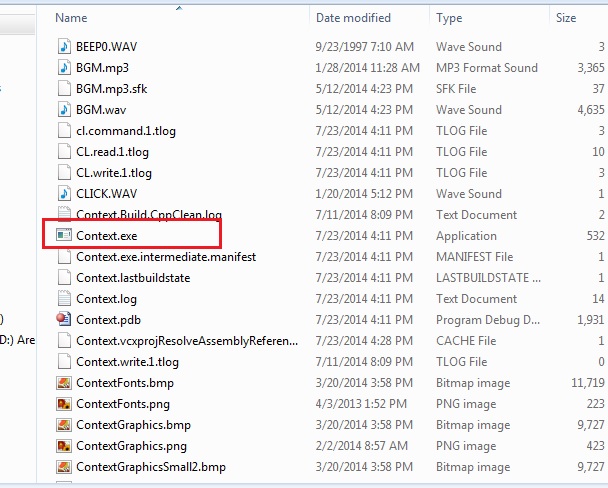Click the ContextFonts.bmp bitmap image icon

(x=64, y=383)
